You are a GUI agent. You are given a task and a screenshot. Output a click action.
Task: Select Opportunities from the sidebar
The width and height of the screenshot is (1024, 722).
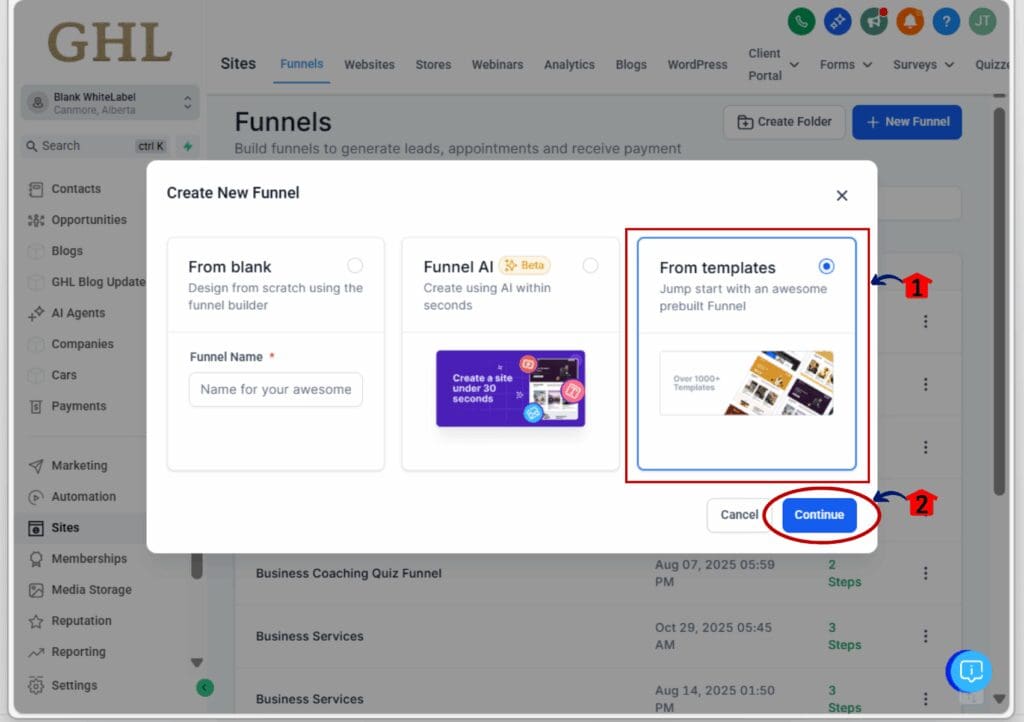[x=87, y=219]
